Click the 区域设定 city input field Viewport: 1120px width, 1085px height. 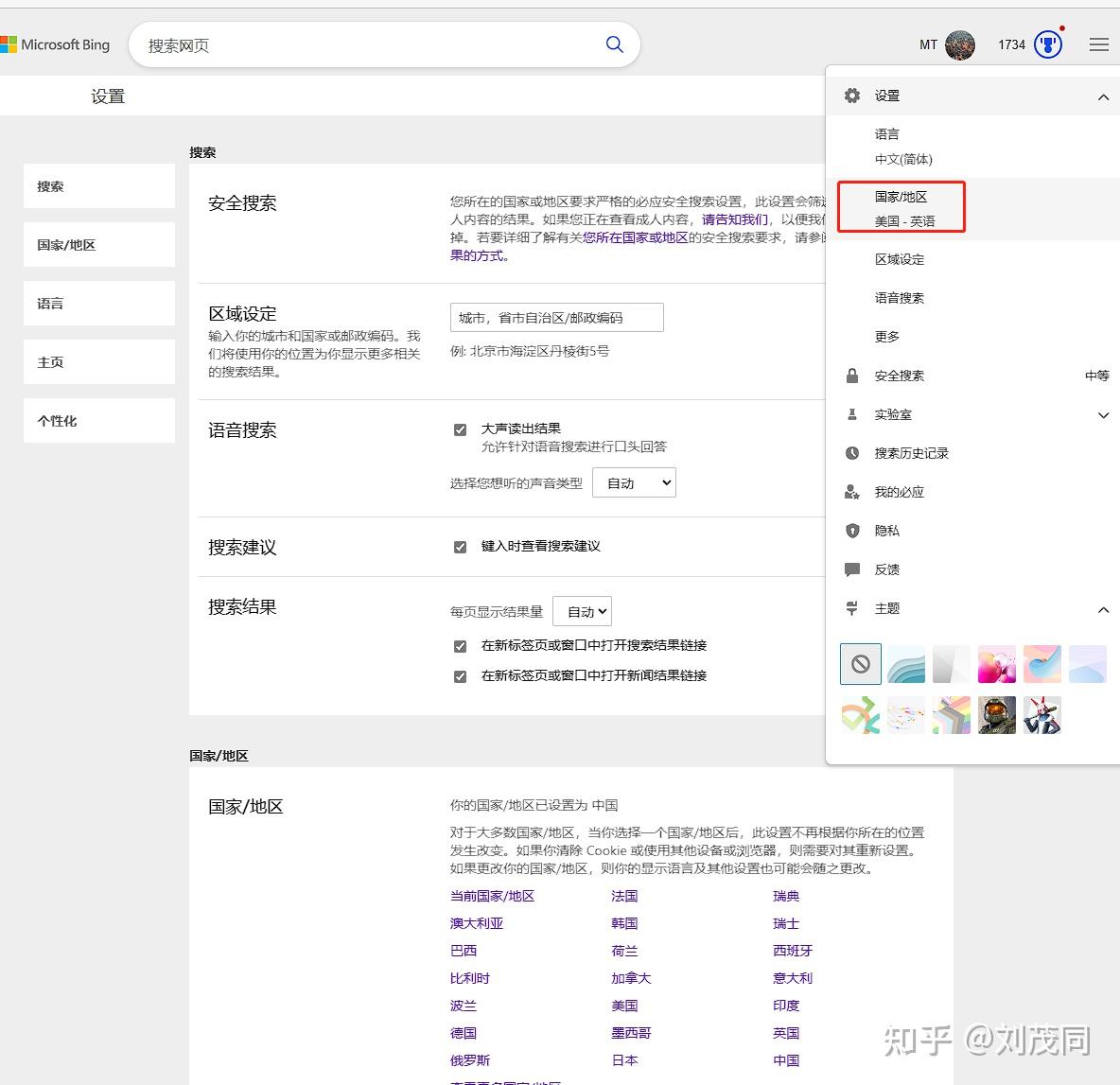pyautogui.click(x=555, y=317)
